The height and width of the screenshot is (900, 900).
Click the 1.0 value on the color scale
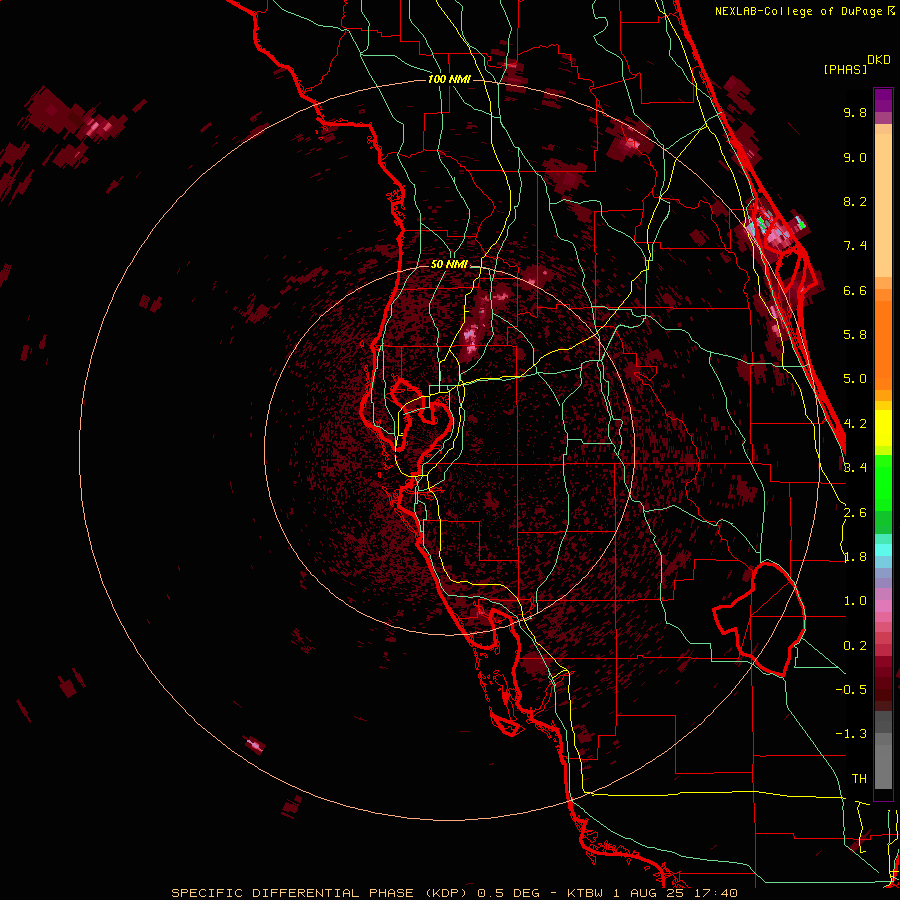pos(855,601)
